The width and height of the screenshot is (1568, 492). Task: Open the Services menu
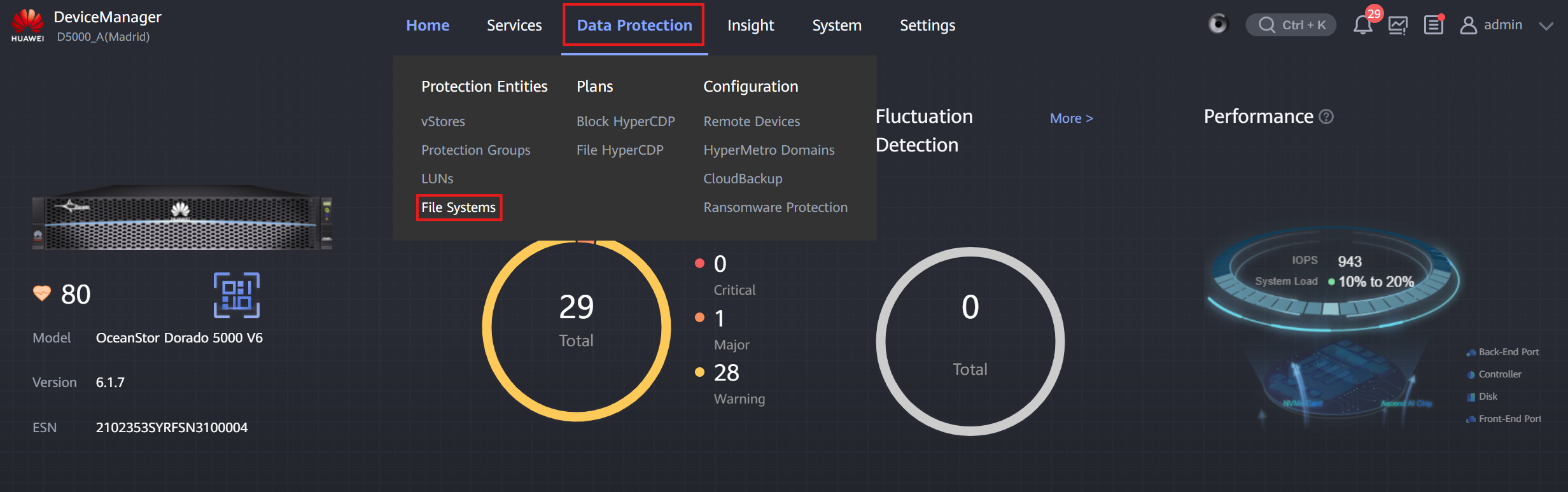(514, 25)
